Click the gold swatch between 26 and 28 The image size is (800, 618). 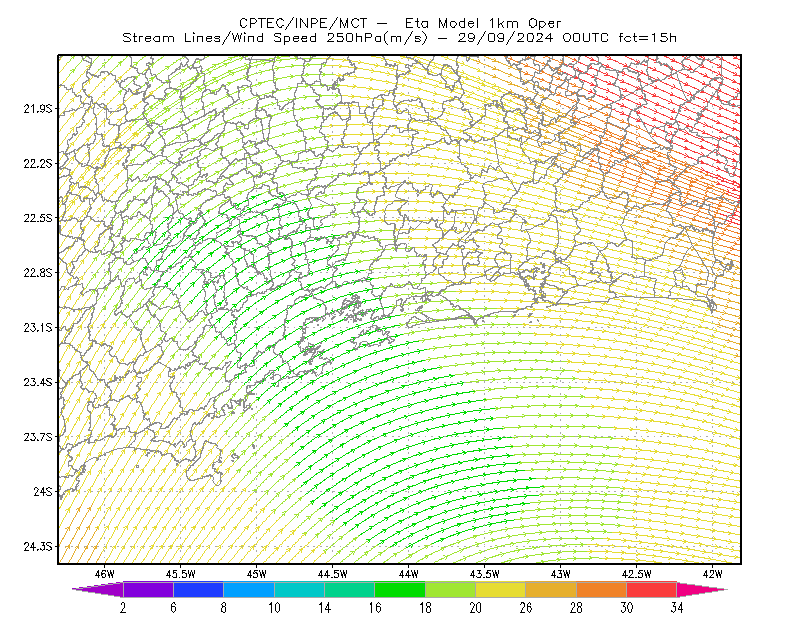(551, 589)
